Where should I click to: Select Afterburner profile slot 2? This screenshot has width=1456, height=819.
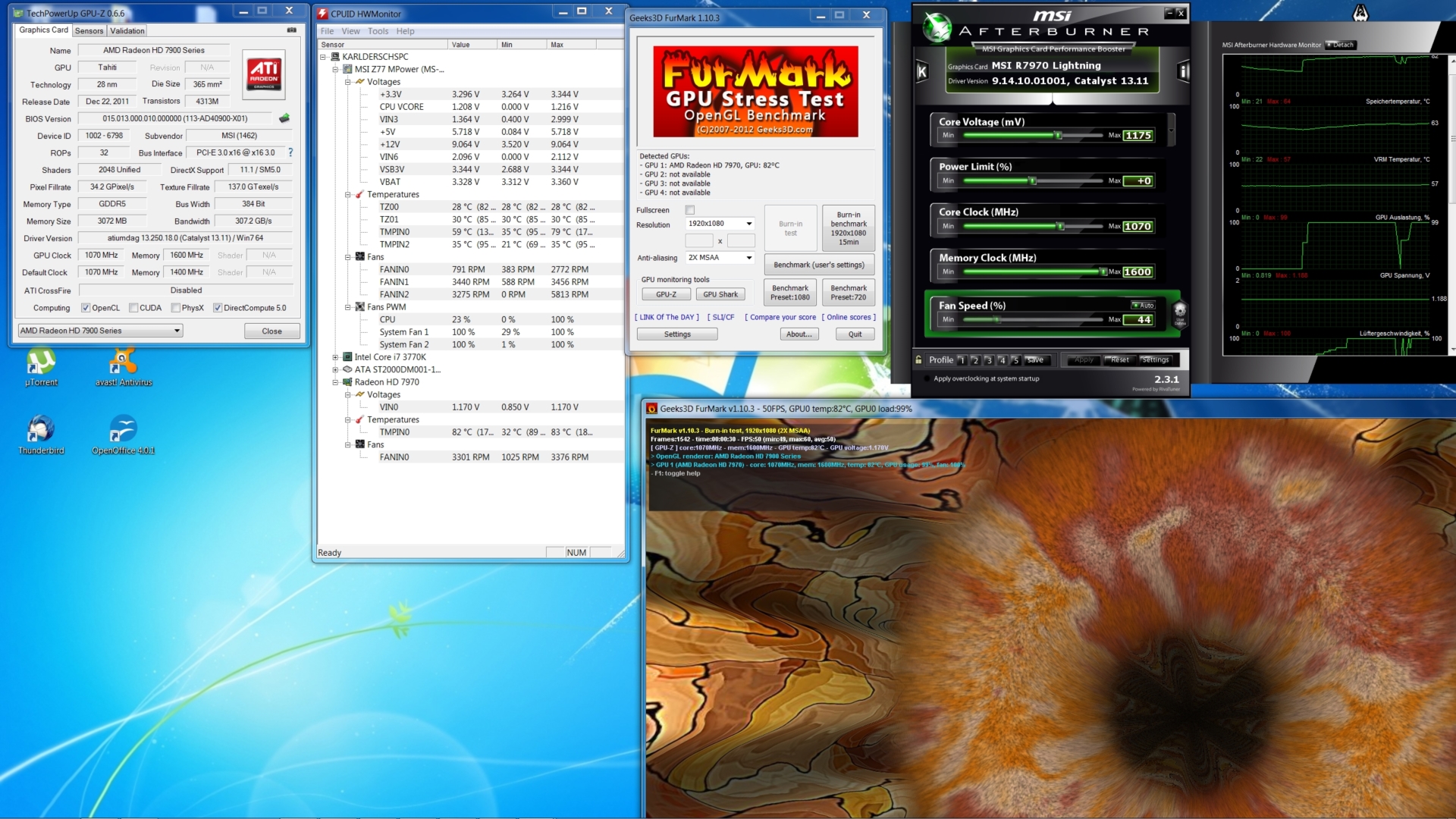(975, 360)
